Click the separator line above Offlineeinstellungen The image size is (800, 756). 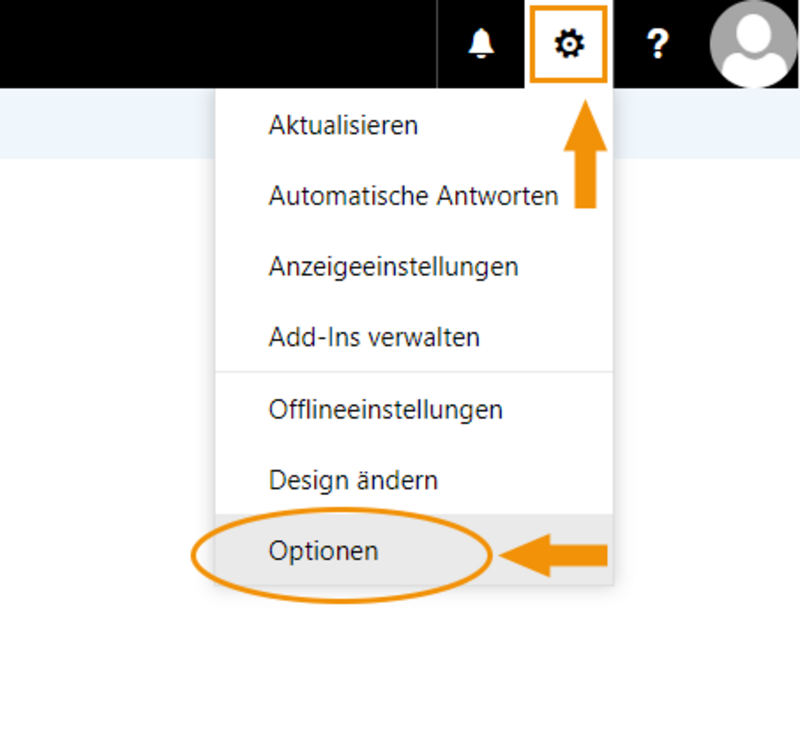pyautogui.click(x=414, y=372)
